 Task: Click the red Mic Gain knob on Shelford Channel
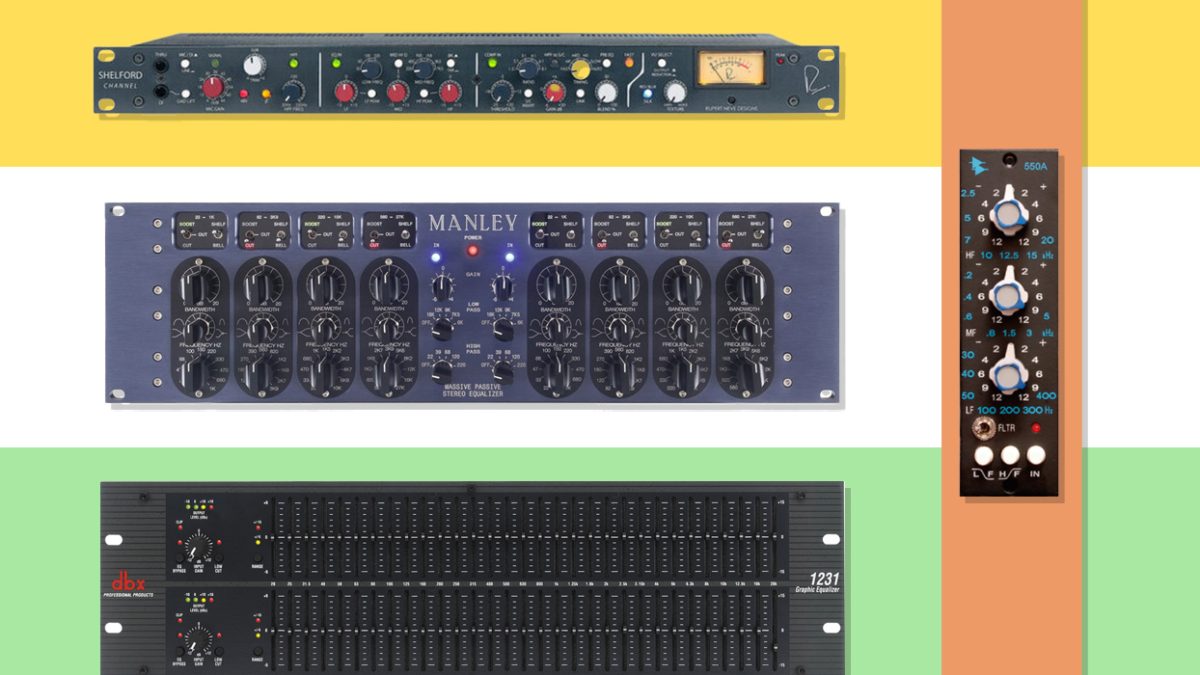click(x=215, y=87)
